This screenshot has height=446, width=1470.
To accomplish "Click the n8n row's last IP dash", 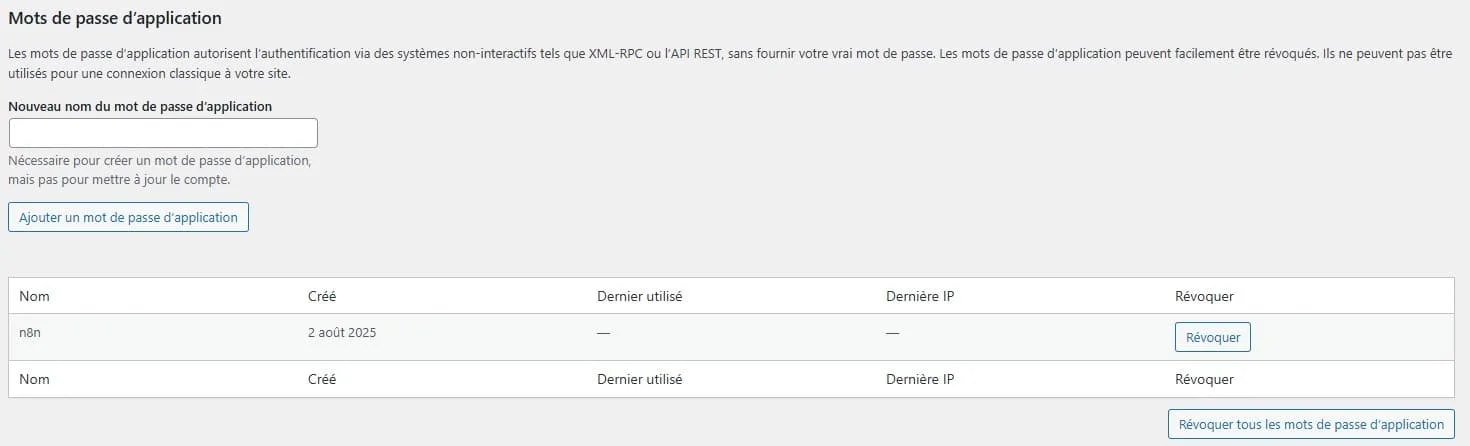I will tap(892, 333).
